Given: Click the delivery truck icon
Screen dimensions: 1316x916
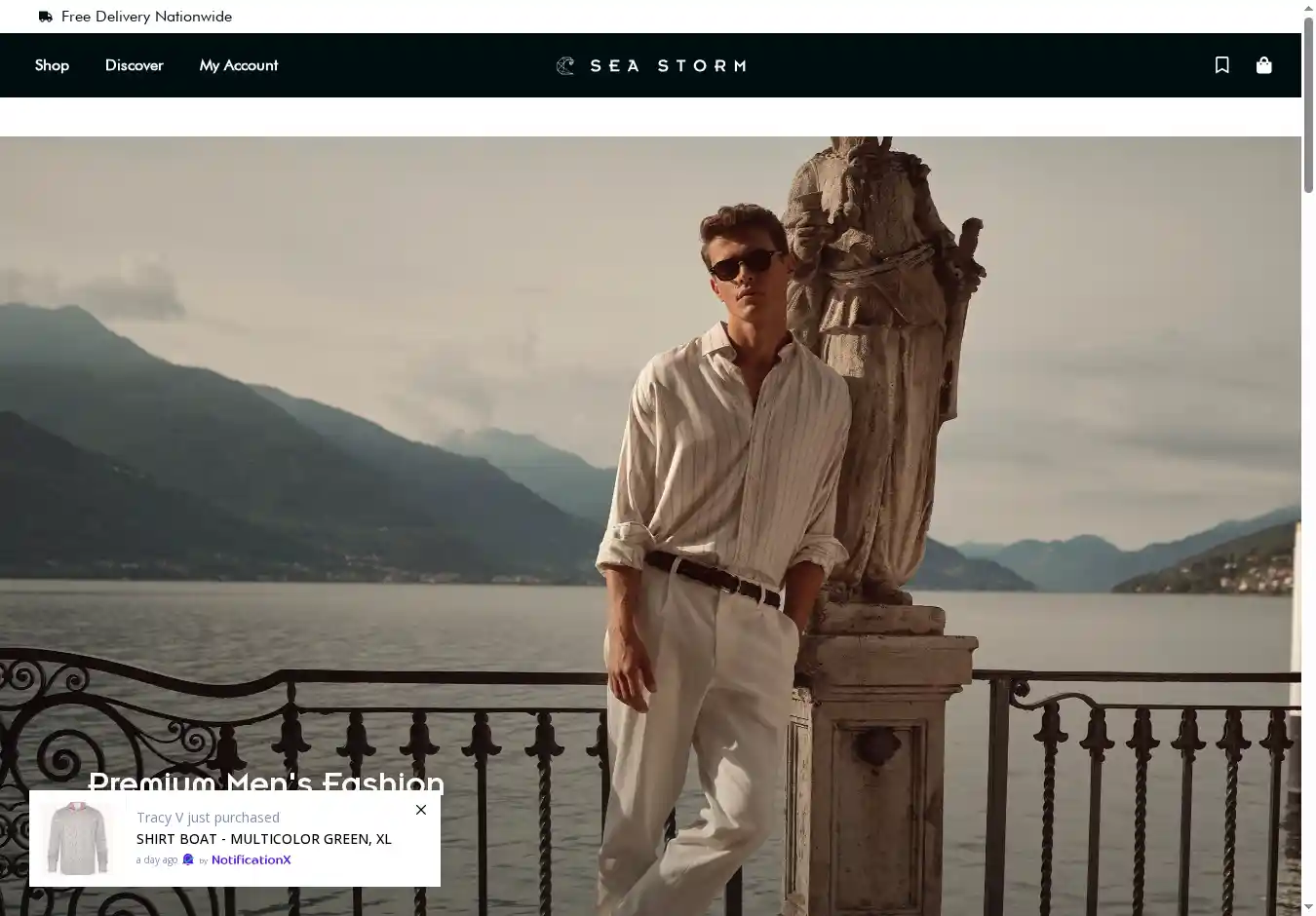Looking at the screenshot, I should click(x=46, y=17).
